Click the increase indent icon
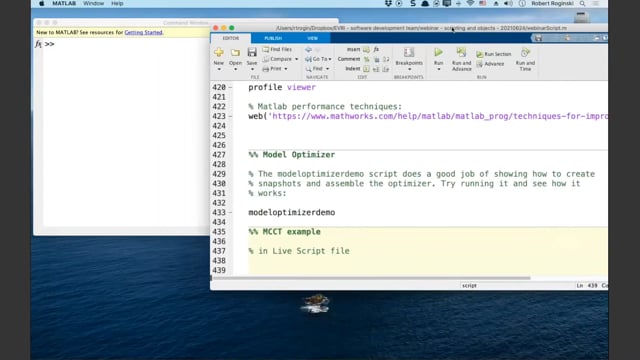Image resolution: width=640 pixels, height=360 pixels. pos(376,69)
